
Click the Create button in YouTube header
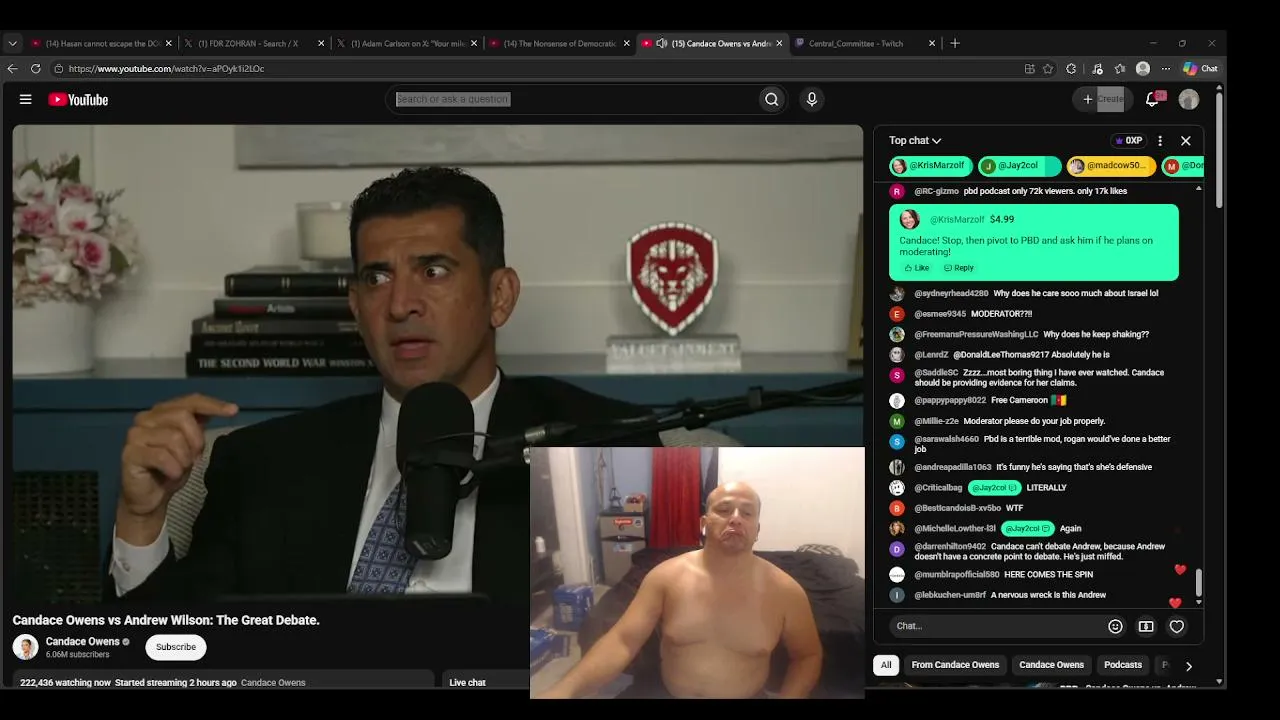tap(1104, 99)
